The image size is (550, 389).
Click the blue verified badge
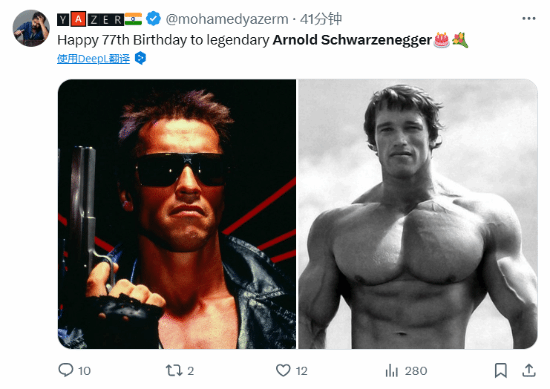tap(153, 19)
